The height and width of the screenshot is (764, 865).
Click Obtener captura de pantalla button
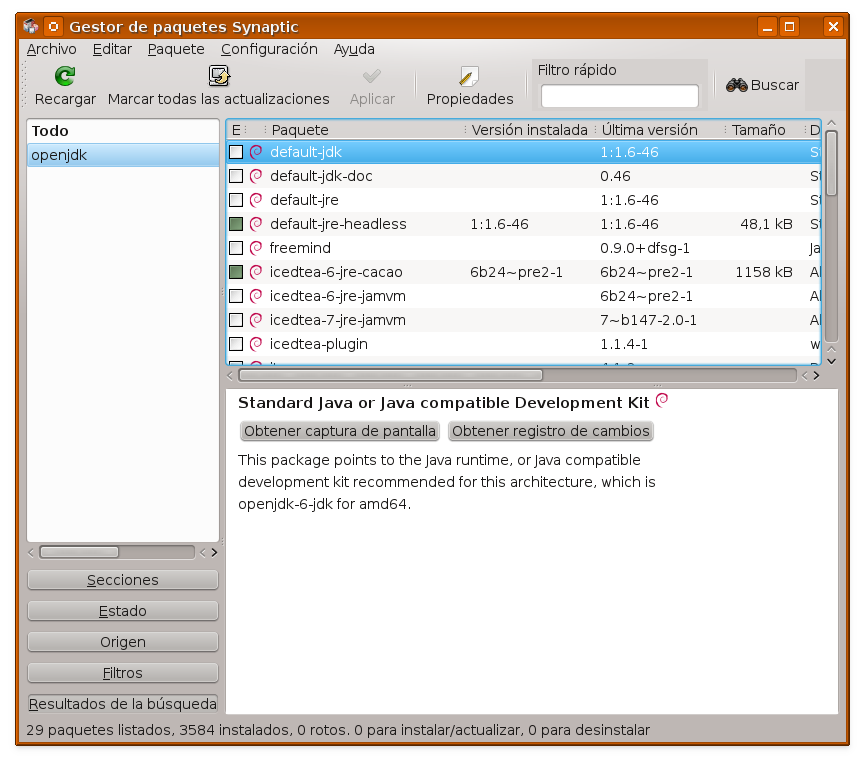coord(340,431)
